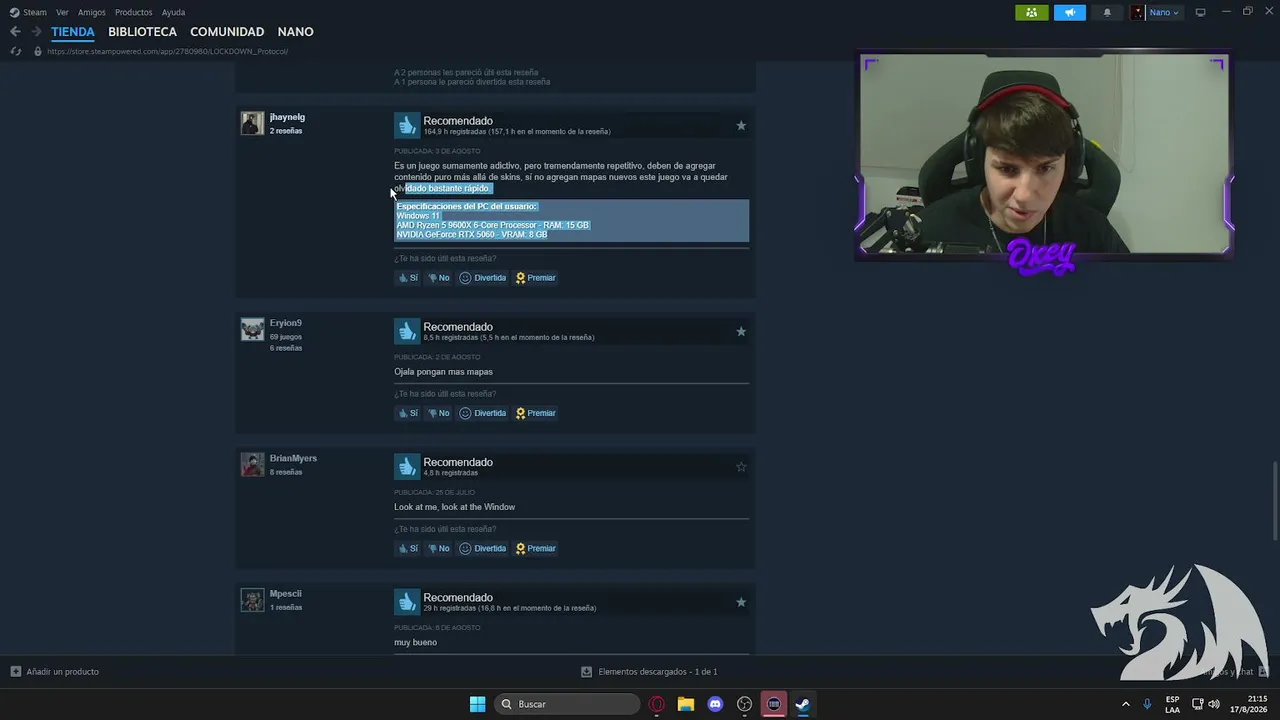Click Premiar on Eryion9's review
This screenshot has height=720, width=1280.
(x=535, y=413)
